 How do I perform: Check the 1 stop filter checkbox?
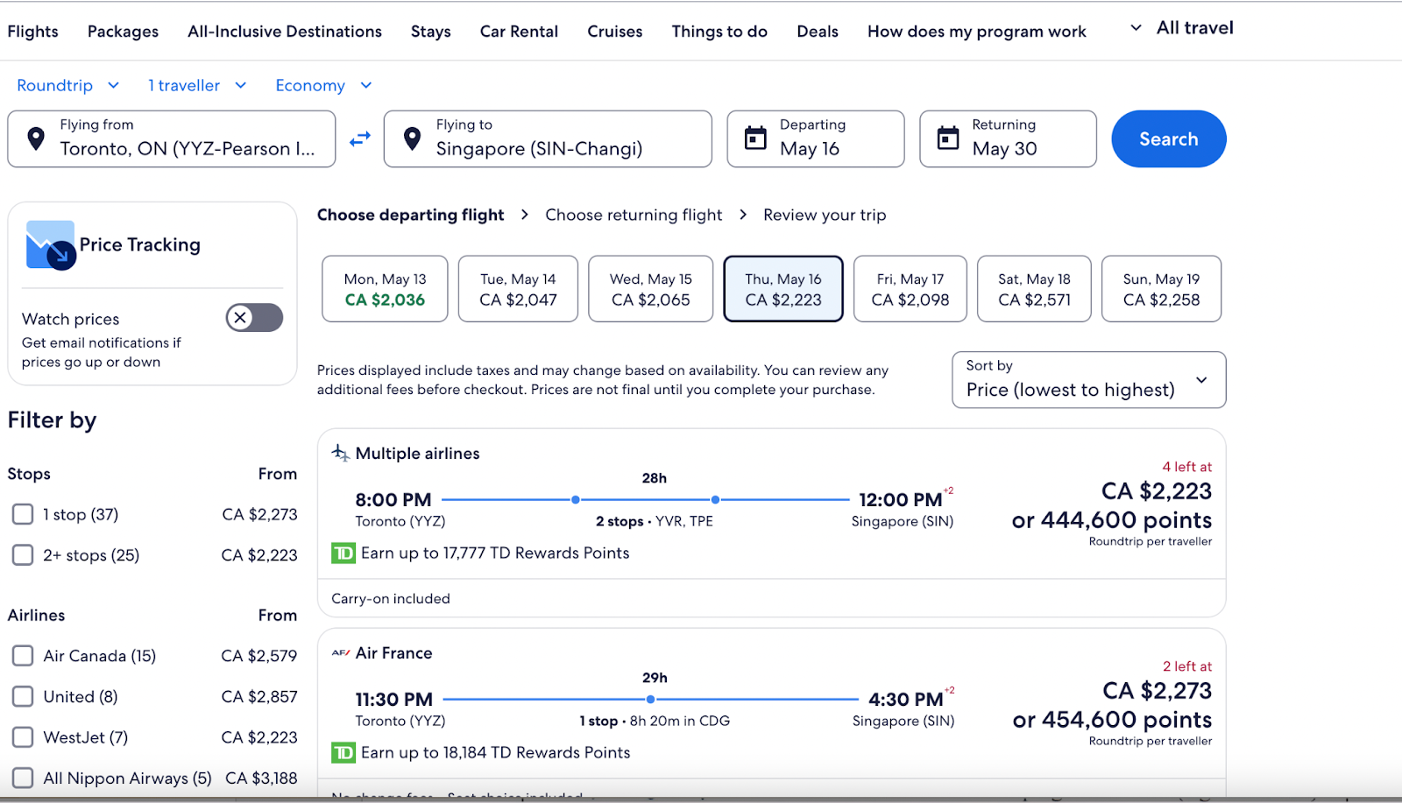point(23,514)
